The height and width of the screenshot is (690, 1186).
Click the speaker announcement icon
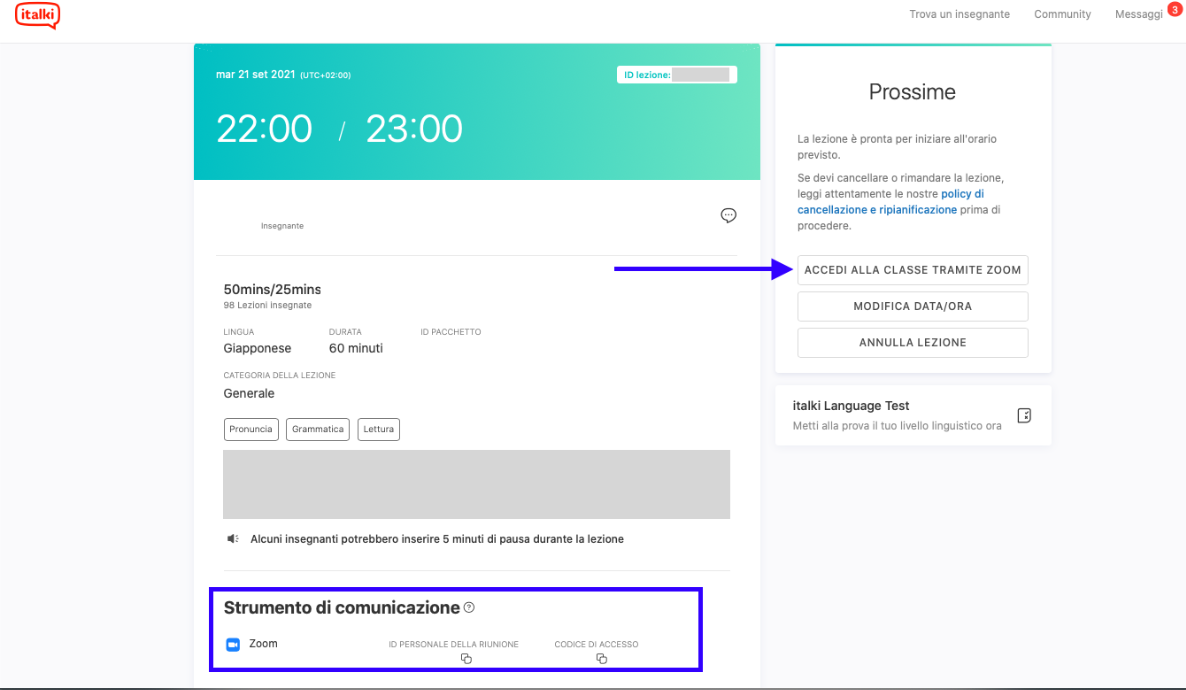coord(233,539)
